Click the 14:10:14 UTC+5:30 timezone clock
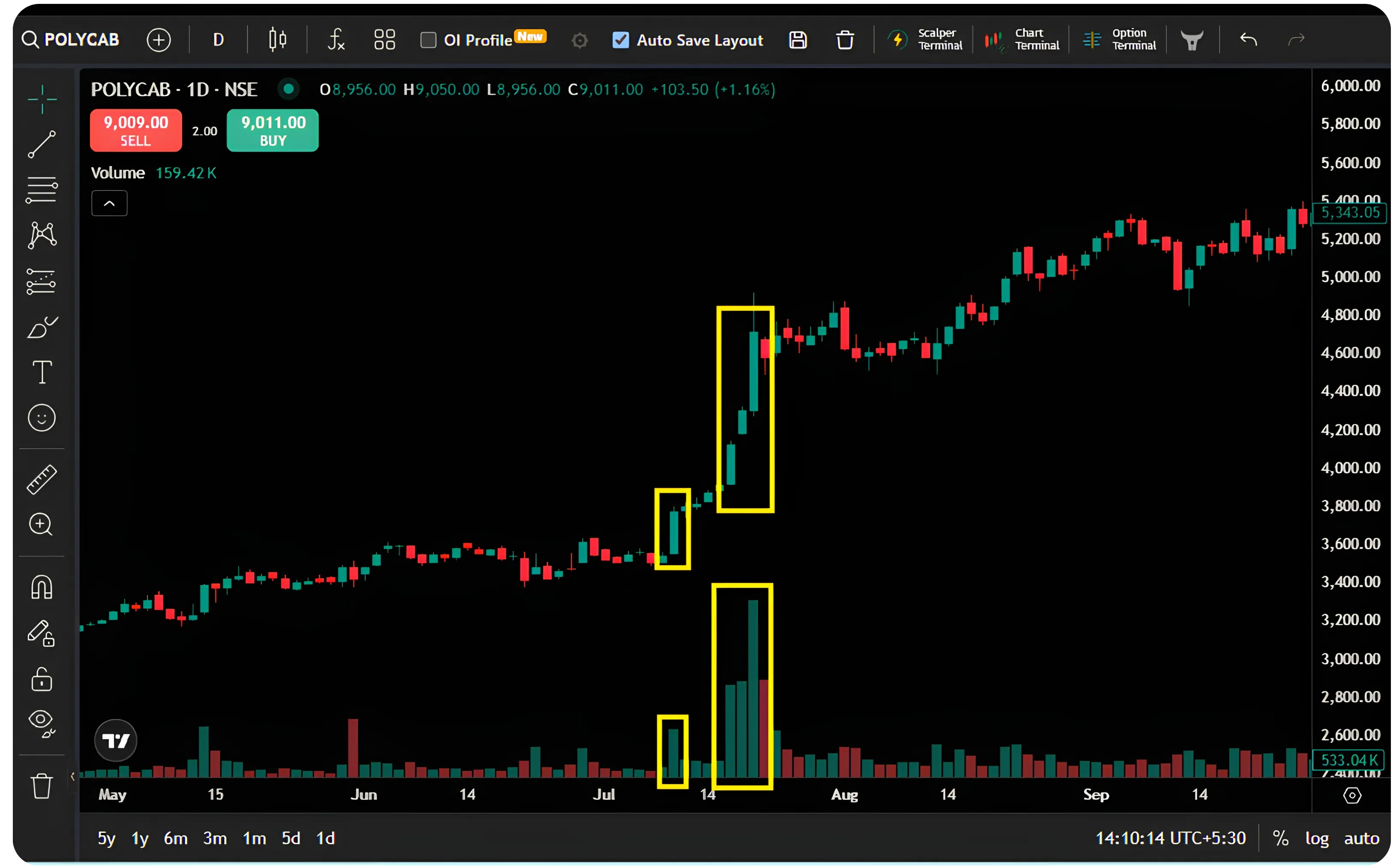The image size is (1399, 868). [x=1170, y=838]
